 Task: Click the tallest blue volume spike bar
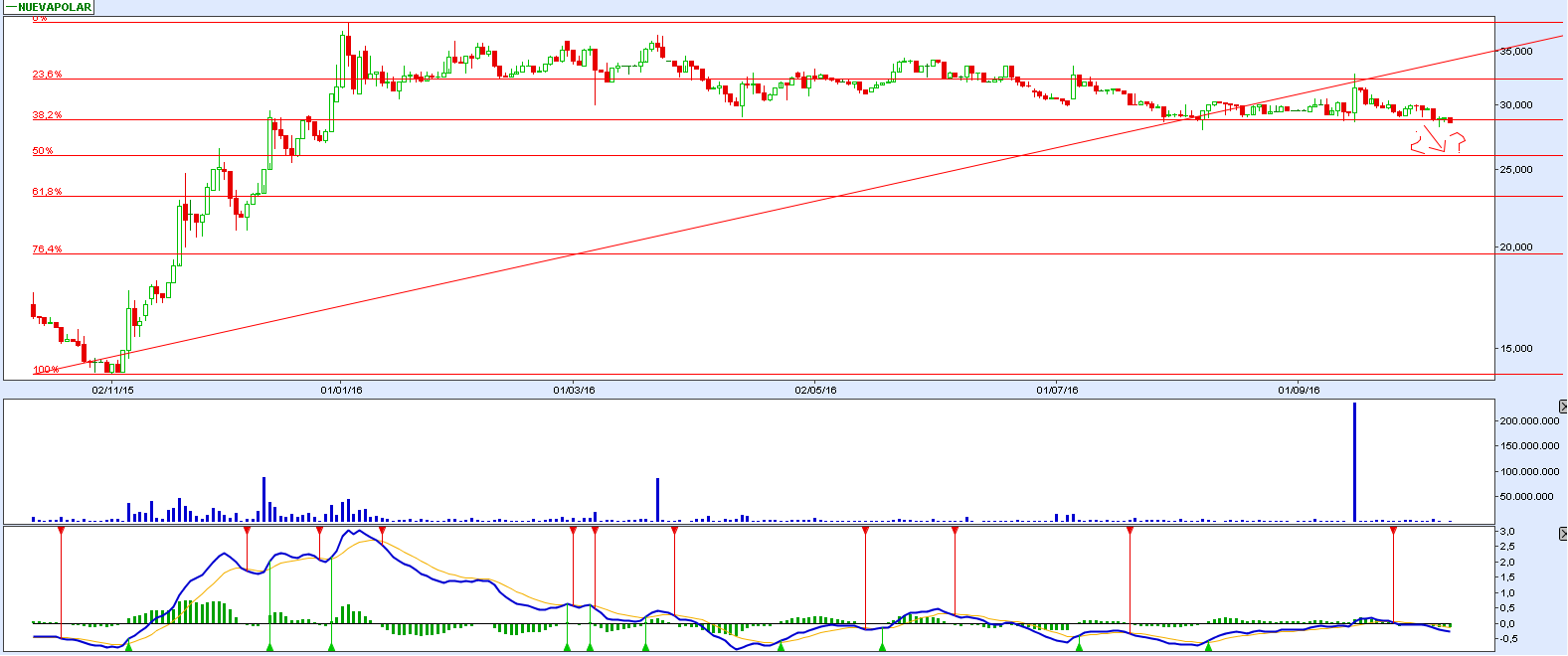click(x=1354, y=462)
